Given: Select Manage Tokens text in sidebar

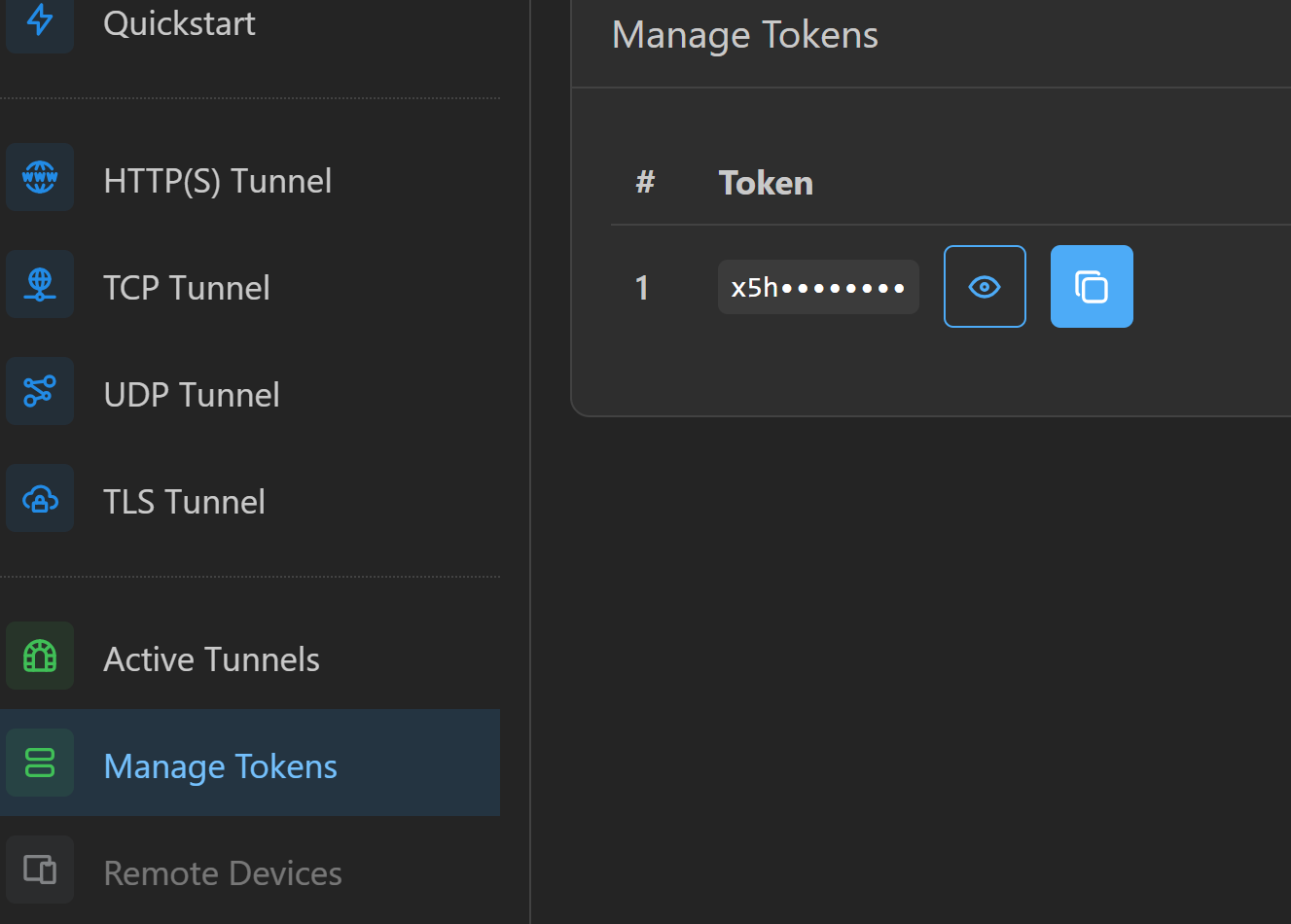Looking at the screenshot, I should click(220, 766).
